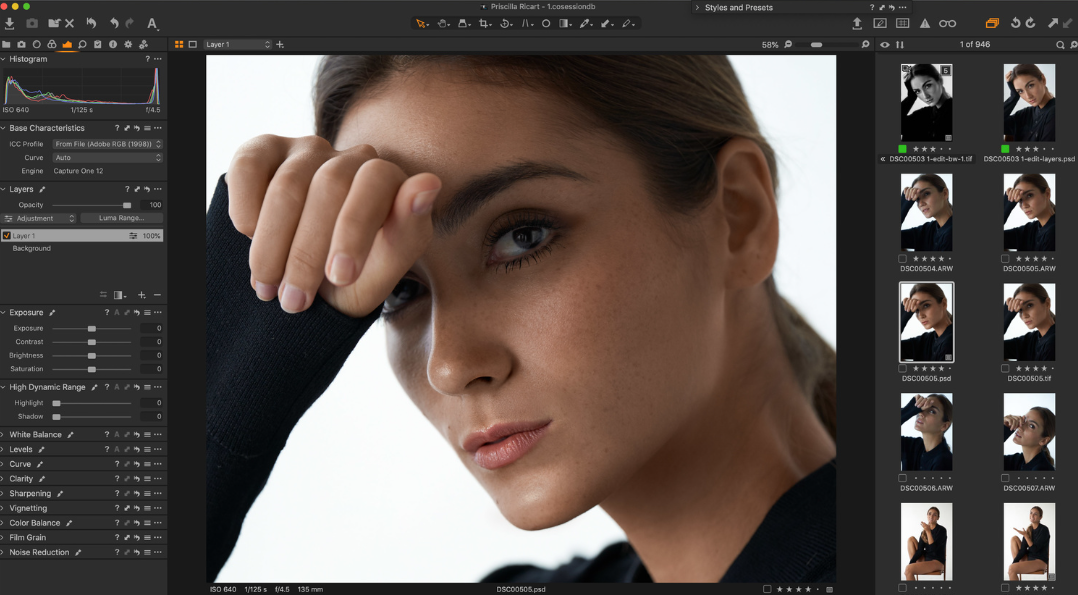Select the Crop tool in the cursor toolbar
The height and width of the screenshot is (595, 1078).
click(484, 22)
